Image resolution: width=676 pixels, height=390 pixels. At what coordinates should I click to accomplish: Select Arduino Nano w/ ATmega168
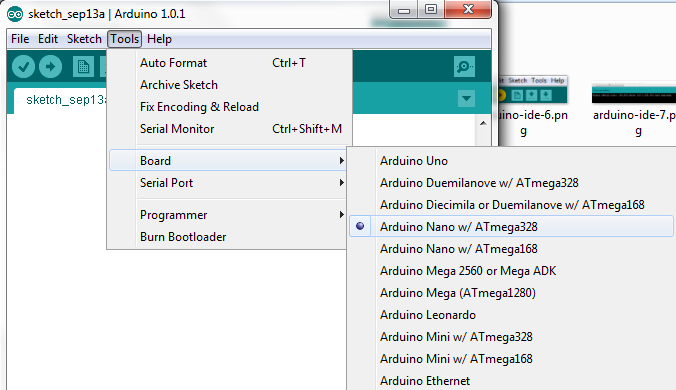coord(511,249)
